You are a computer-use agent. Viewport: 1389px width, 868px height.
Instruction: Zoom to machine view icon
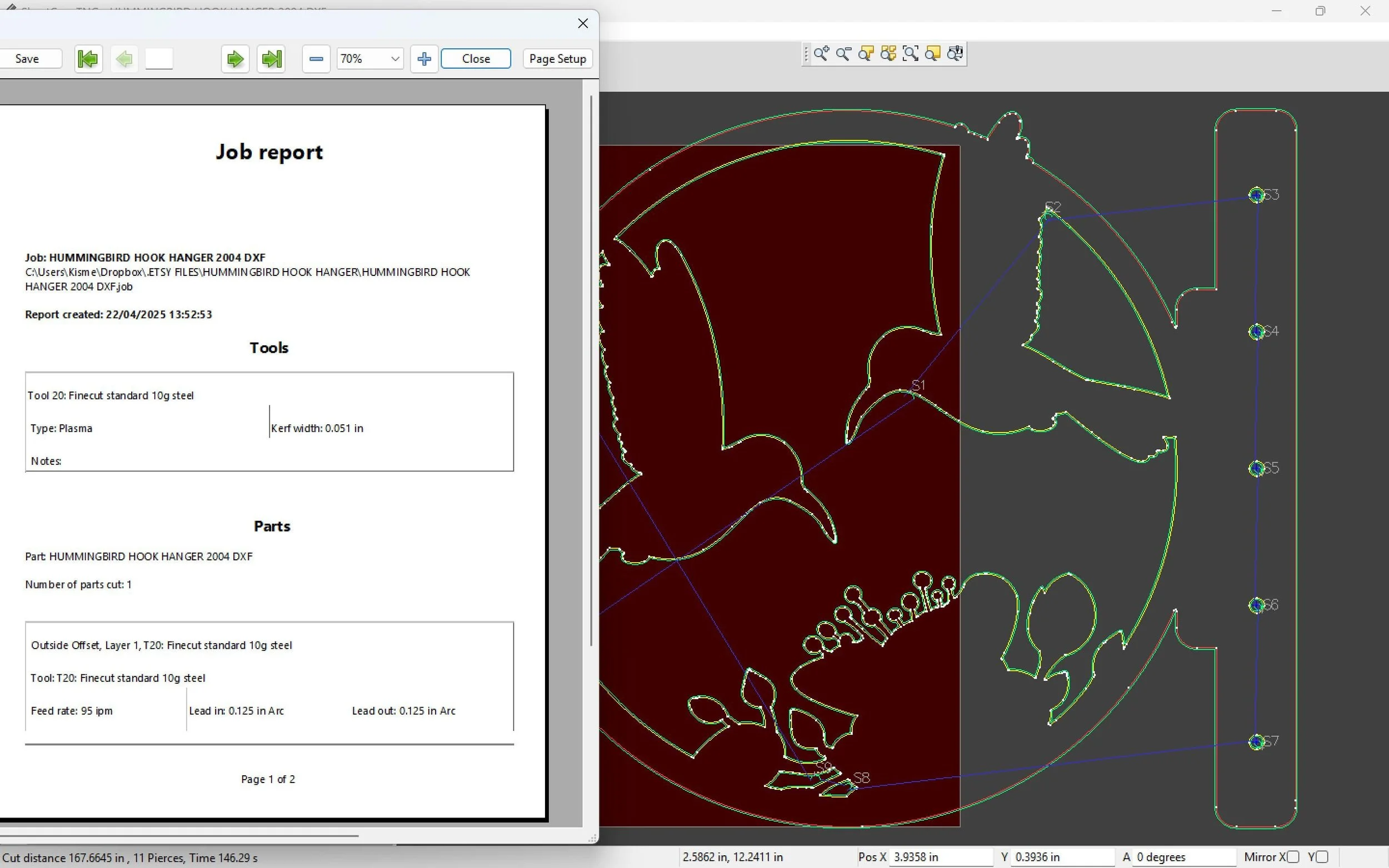pyautogui.click(x=956, y=54)
